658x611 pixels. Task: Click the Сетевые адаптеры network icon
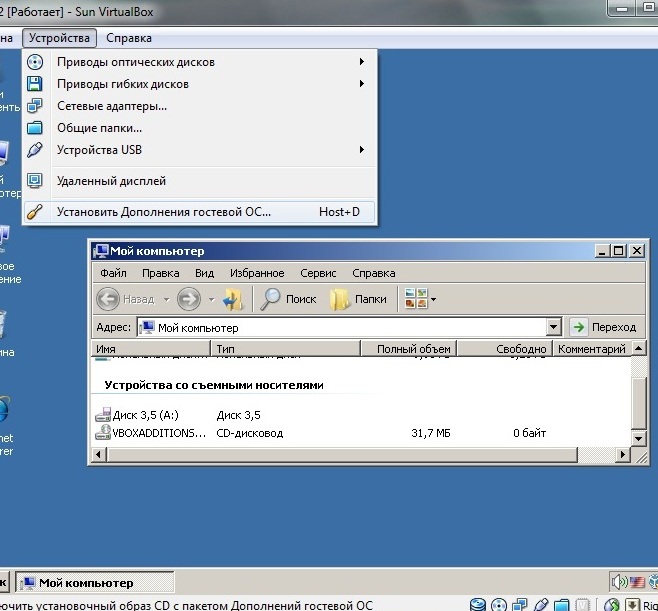click(35, 106)
